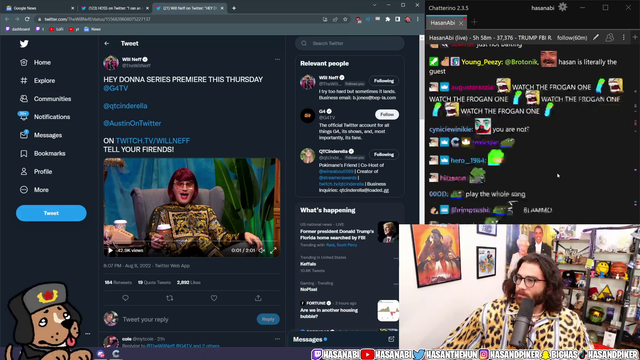640x360 pixels.
Task: Open the @AustinOnTwitter mention link
Action: point(132,123)
